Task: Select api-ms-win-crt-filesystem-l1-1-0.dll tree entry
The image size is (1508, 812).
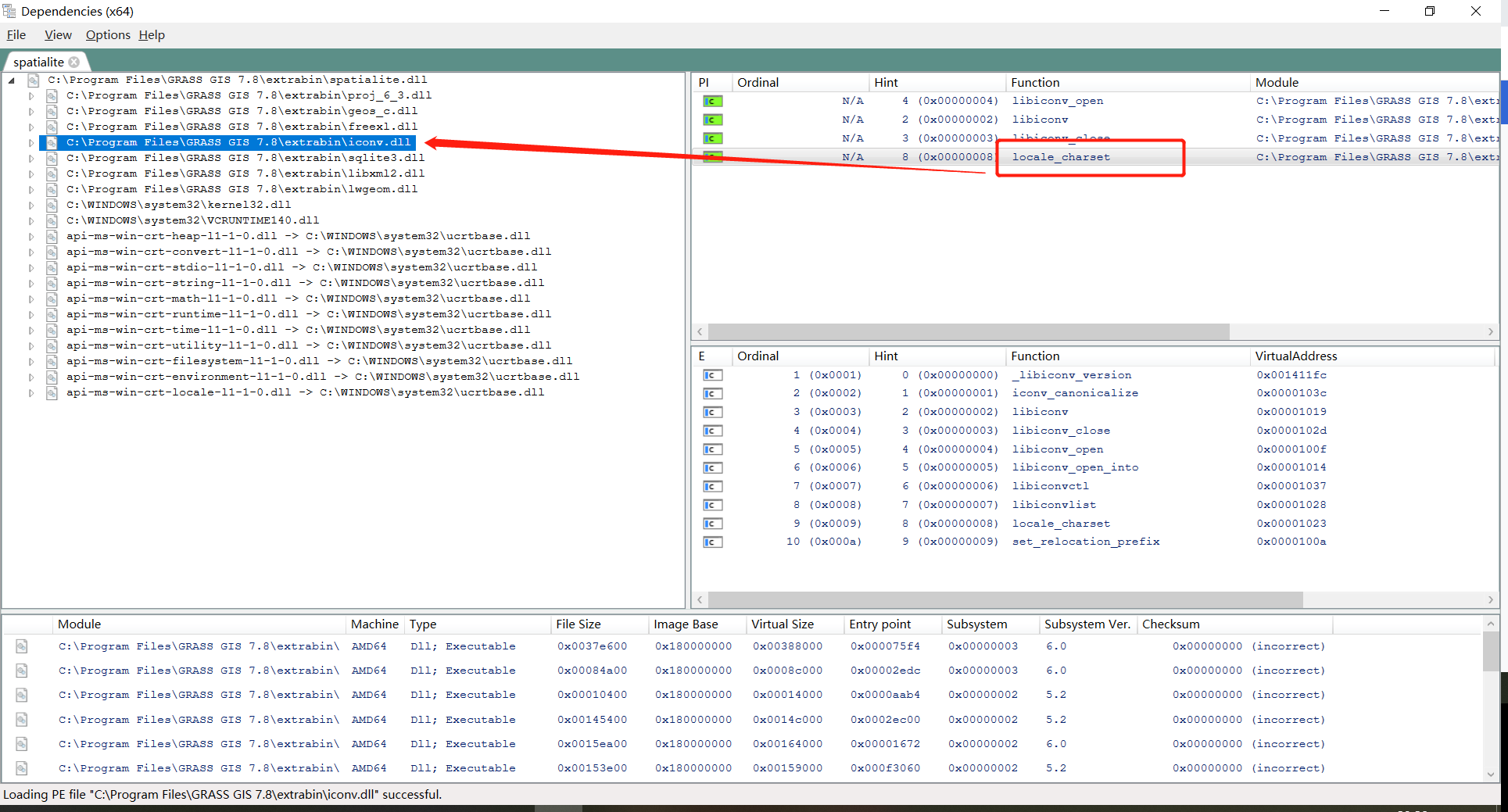Action: tap(319, 361)
